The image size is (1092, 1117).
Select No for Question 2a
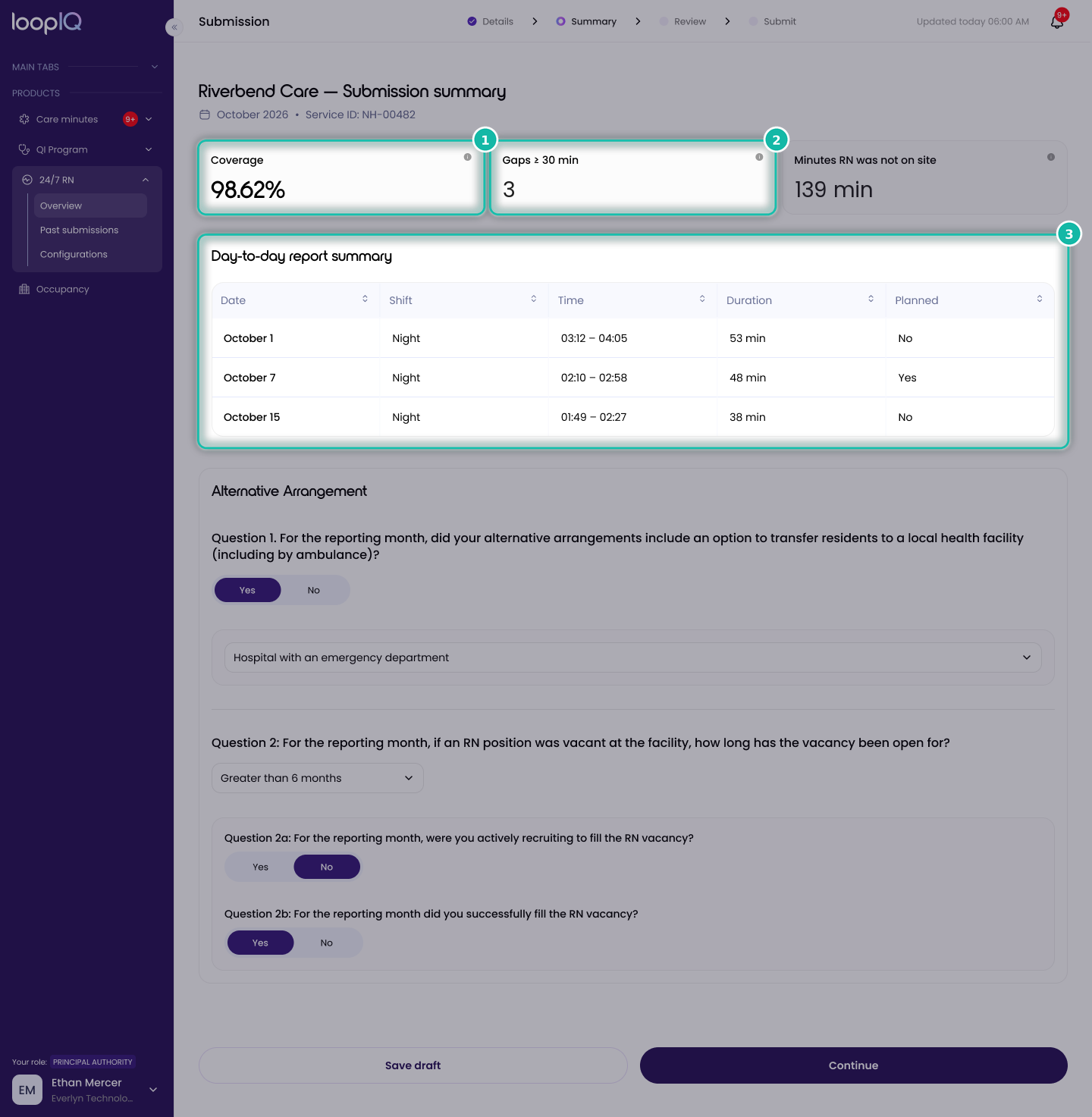pyautogui.click(x=327, y=867)
